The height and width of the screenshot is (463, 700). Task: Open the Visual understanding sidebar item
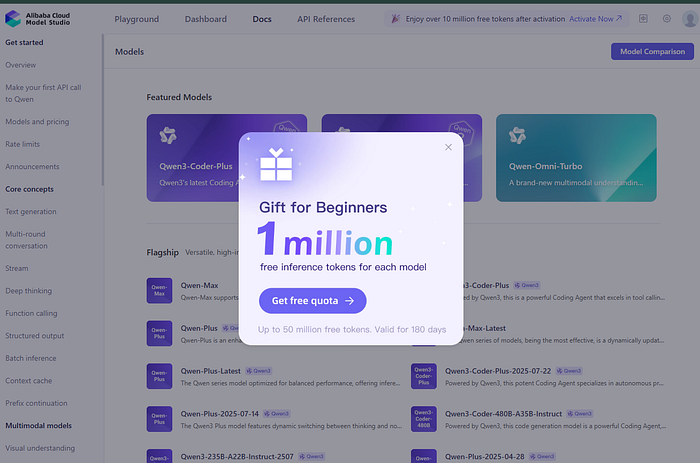(40, 448)
